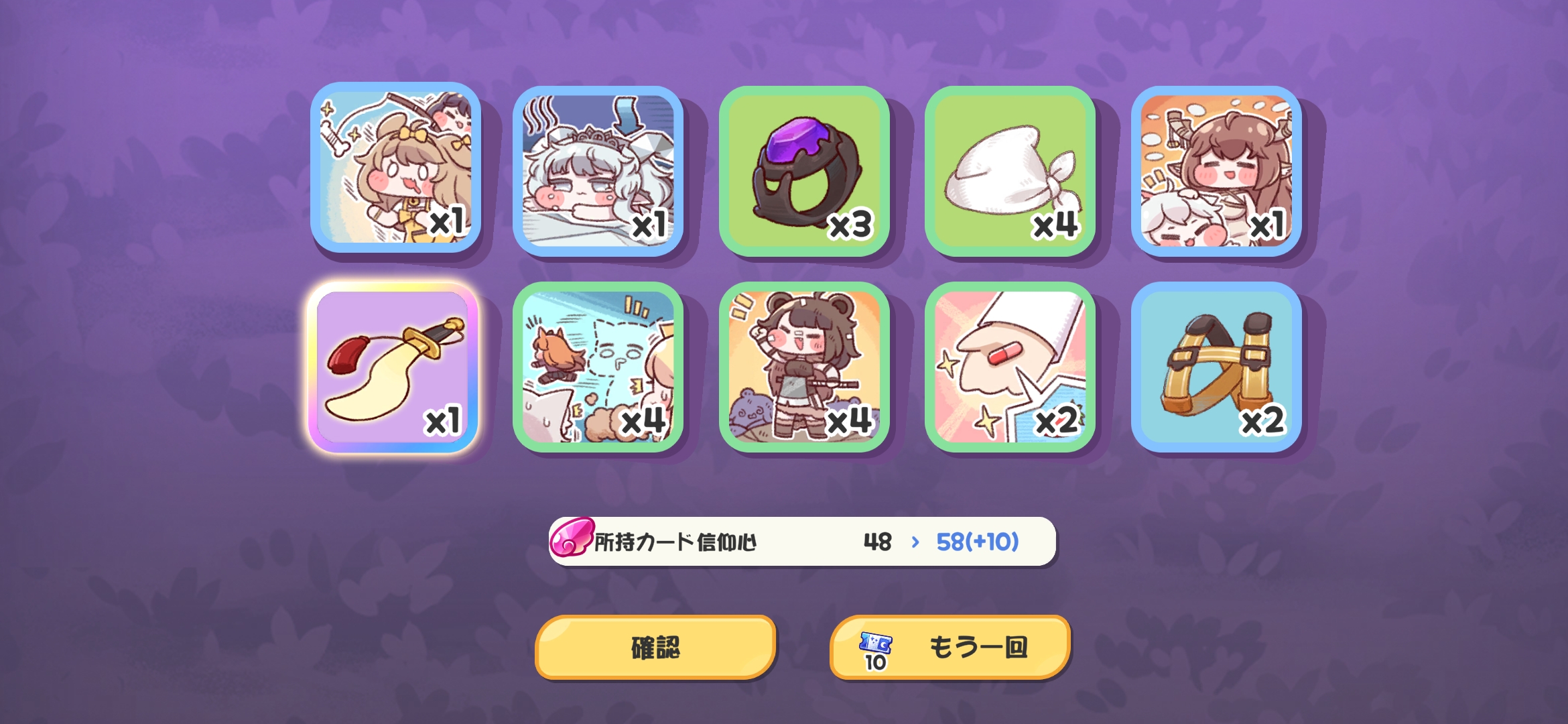Click the もう一回 draw again button
The height and width of the screenshot is (724, 1568).
(950, 648)
